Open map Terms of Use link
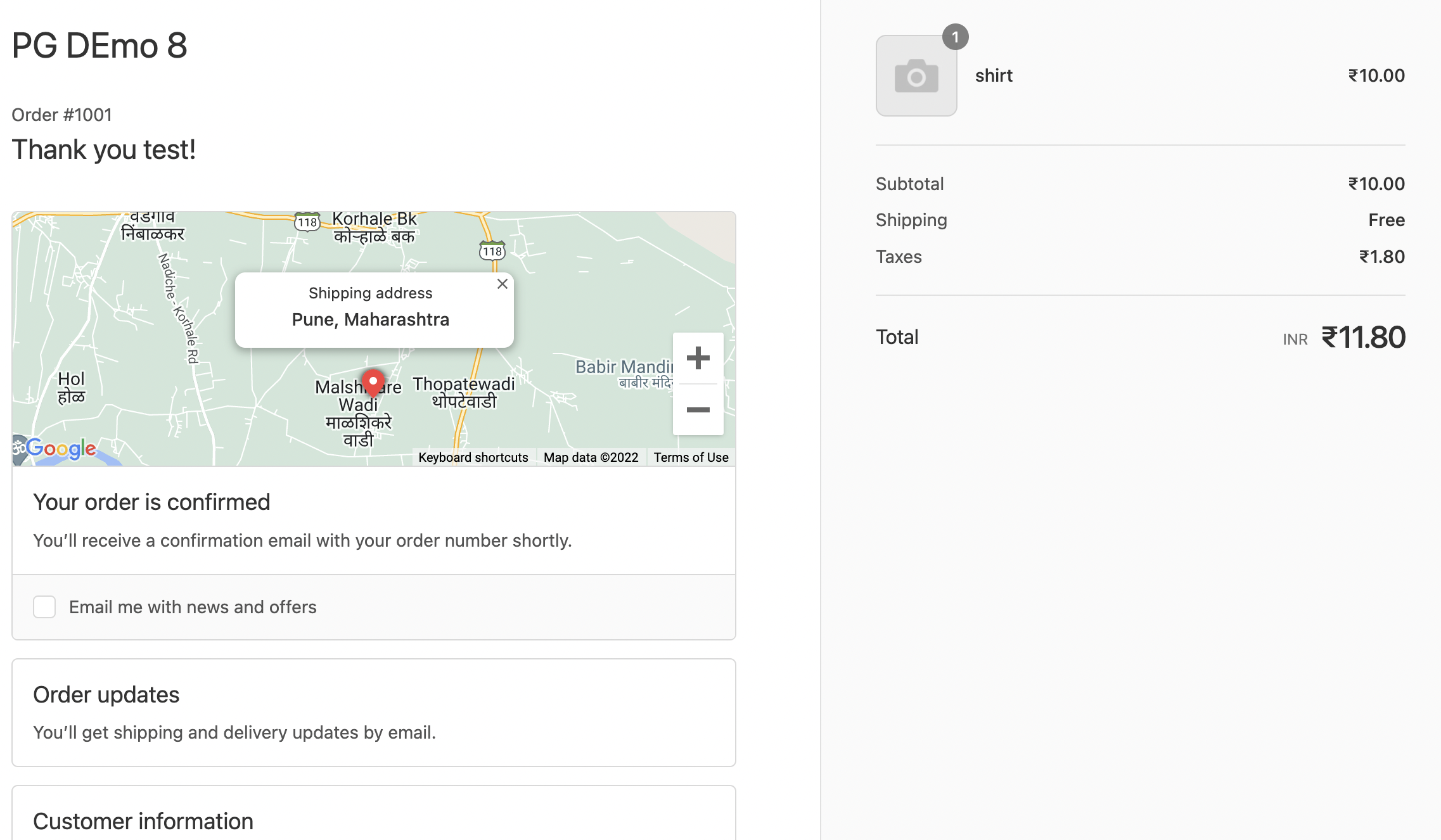Viewport: 1441px width, 840px height. coord(691,457)
